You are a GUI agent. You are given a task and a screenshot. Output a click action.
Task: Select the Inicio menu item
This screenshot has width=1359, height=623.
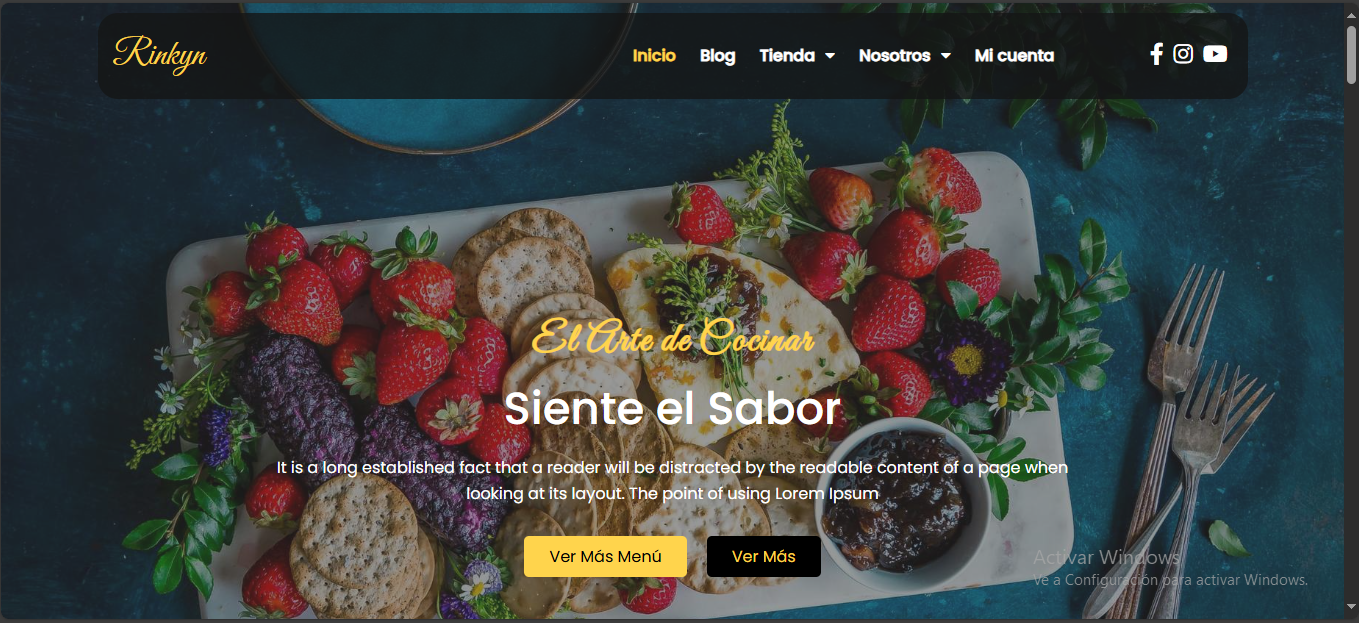[654, 56]
